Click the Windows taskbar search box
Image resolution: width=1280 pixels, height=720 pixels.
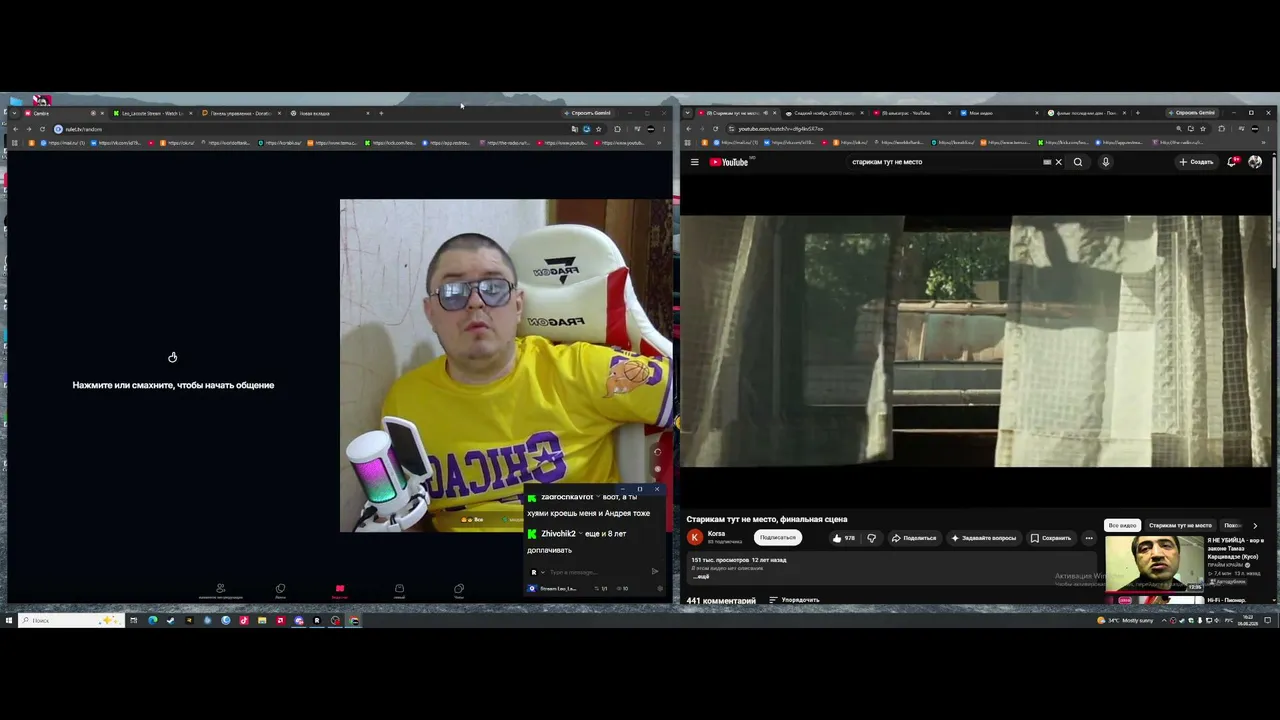point(72,620)
